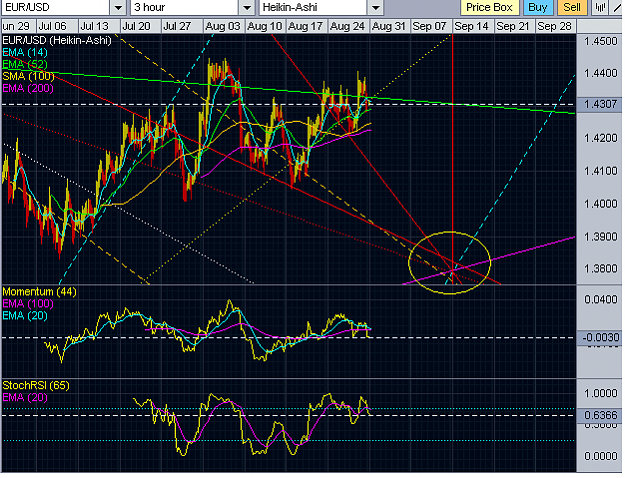Open the Price Box
625x478 pixels.
click(489, 8)
